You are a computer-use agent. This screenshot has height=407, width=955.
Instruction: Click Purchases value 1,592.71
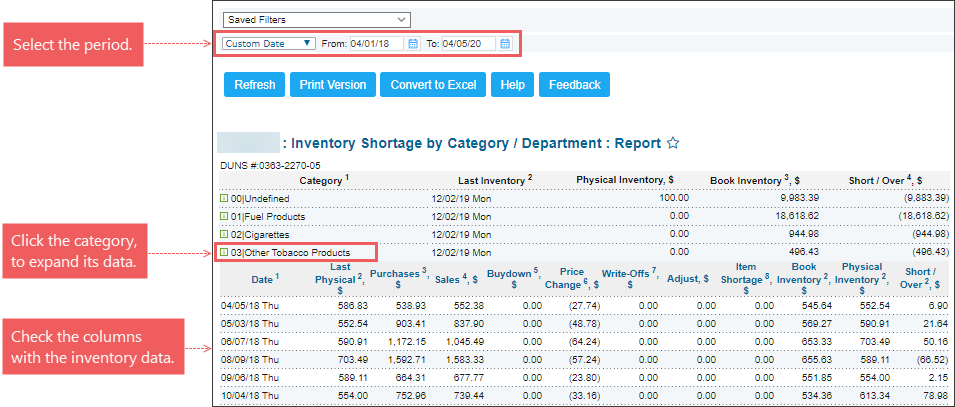408,359
